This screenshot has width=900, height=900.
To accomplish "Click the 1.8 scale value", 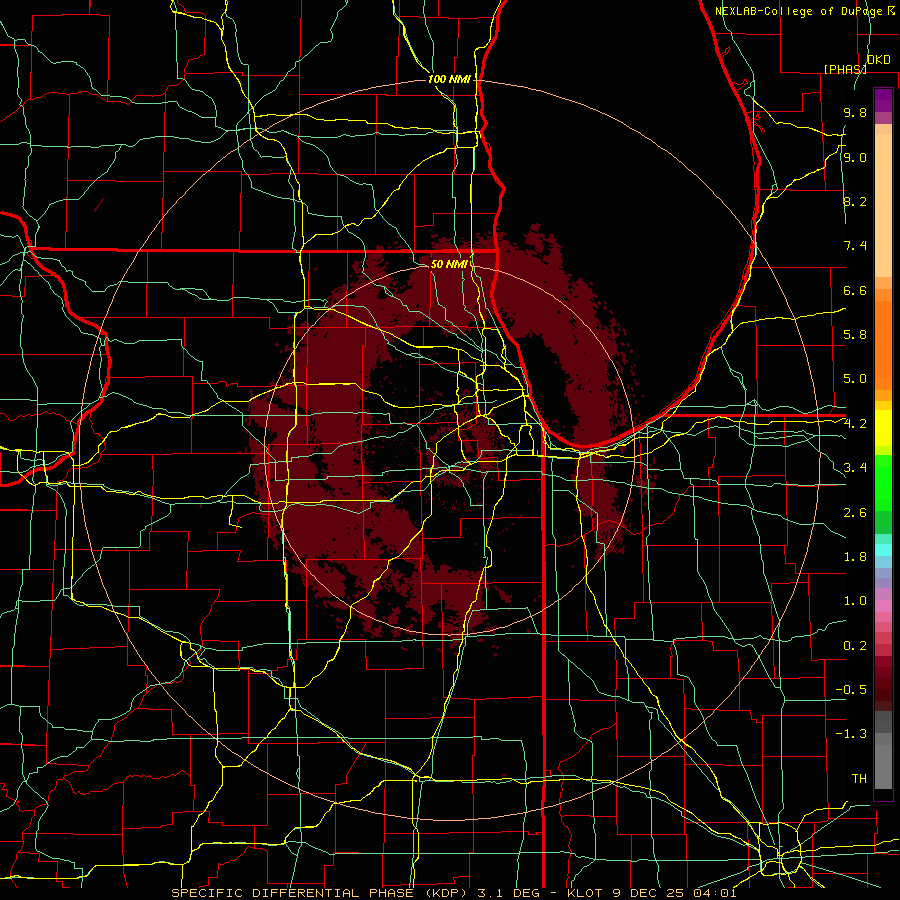I will point(855,557).
